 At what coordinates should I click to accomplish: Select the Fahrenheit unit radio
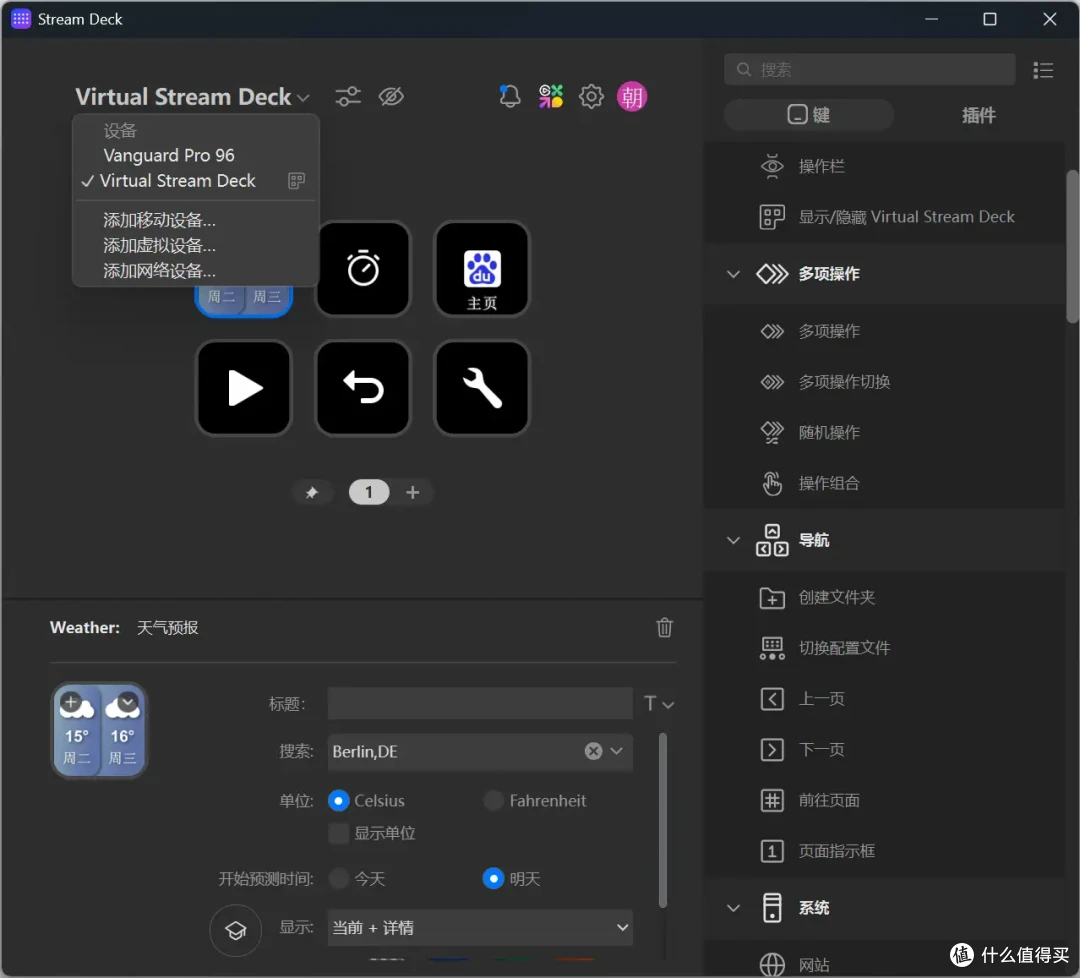[x=493, y=800]
